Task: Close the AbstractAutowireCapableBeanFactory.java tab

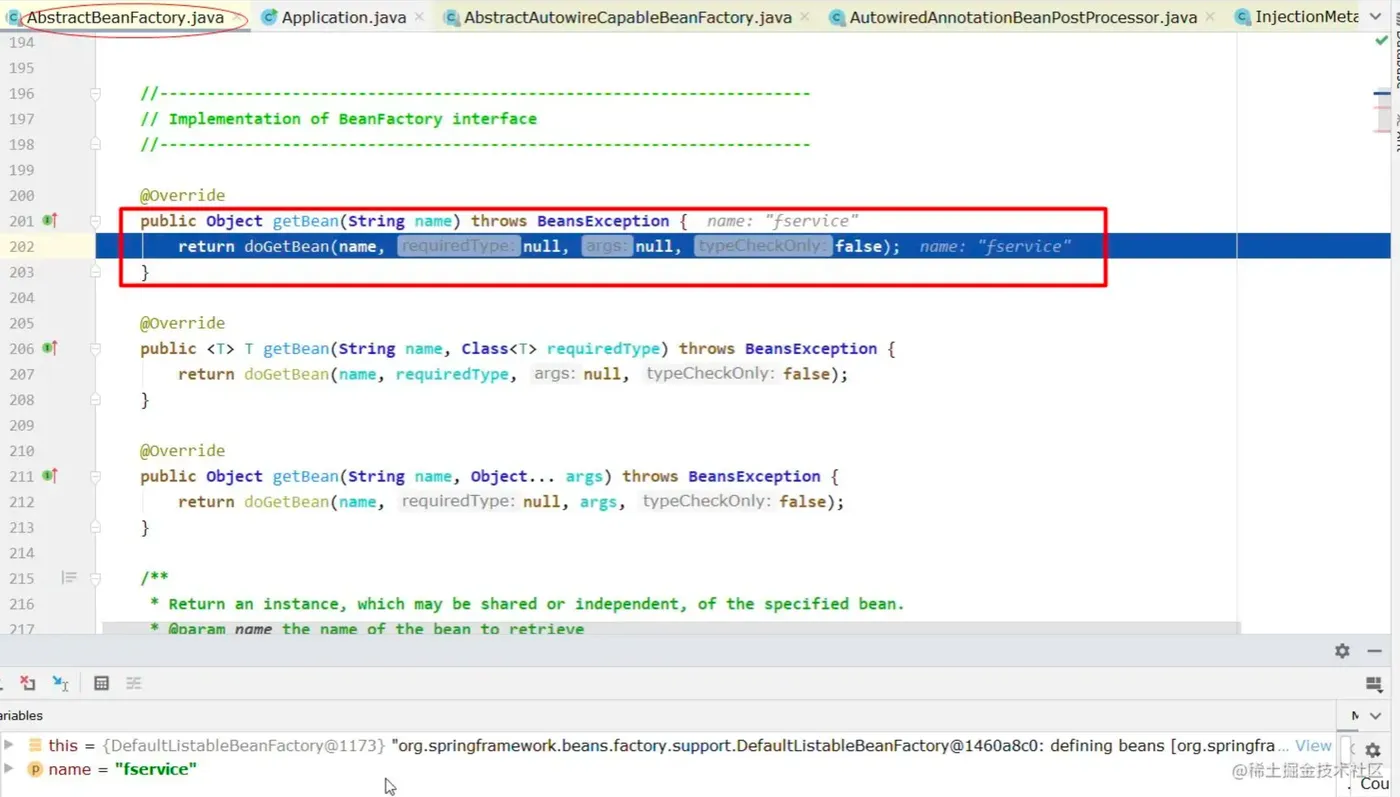Action: coord(805,17)
